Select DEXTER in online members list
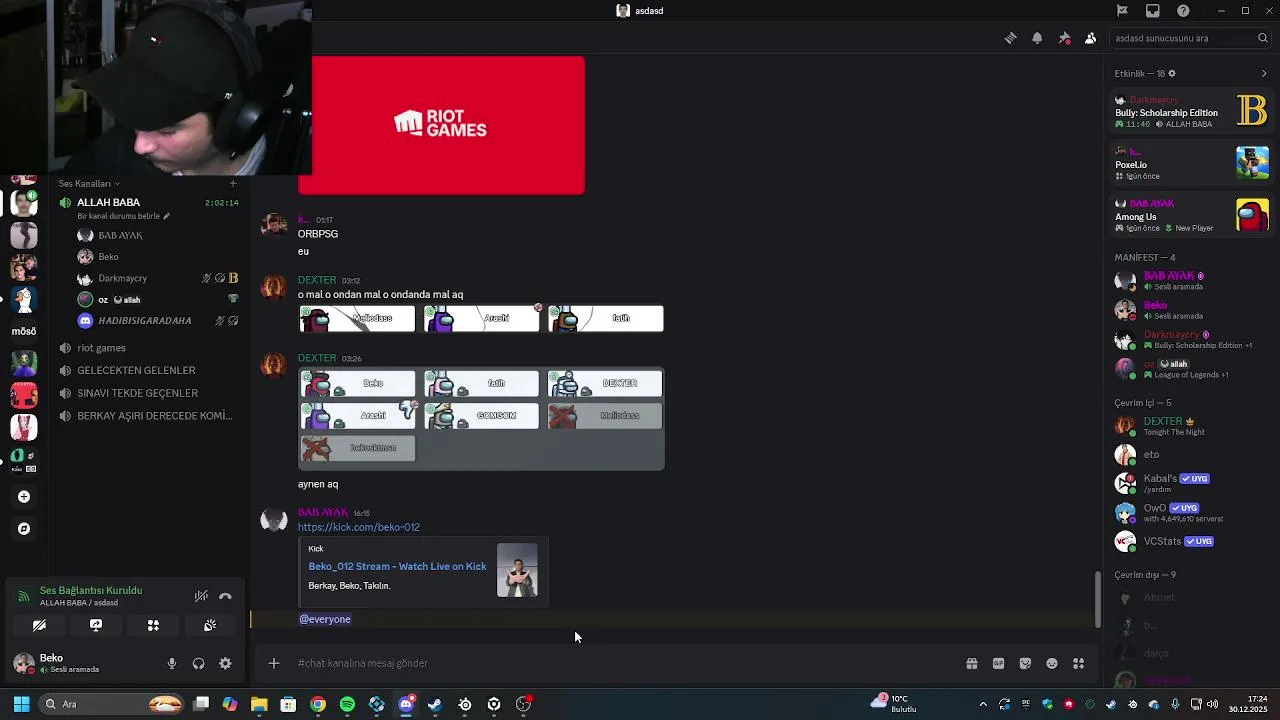Screen dimensions: 1280x720 1191,426
